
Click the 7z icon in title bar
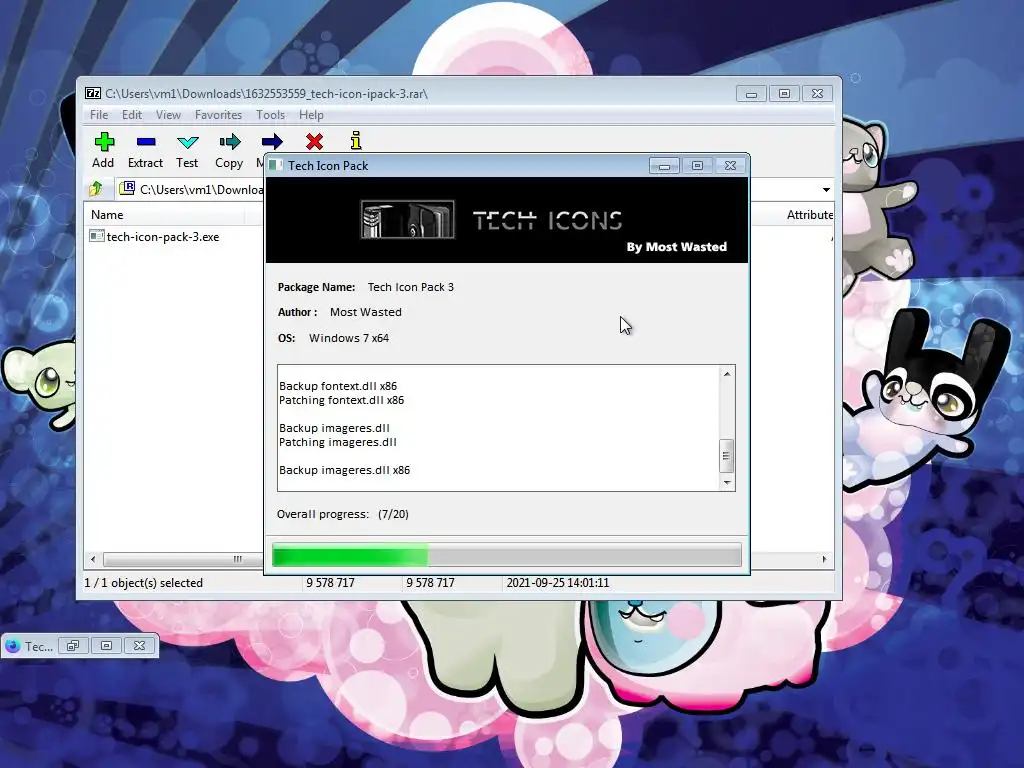click(93, 93)
